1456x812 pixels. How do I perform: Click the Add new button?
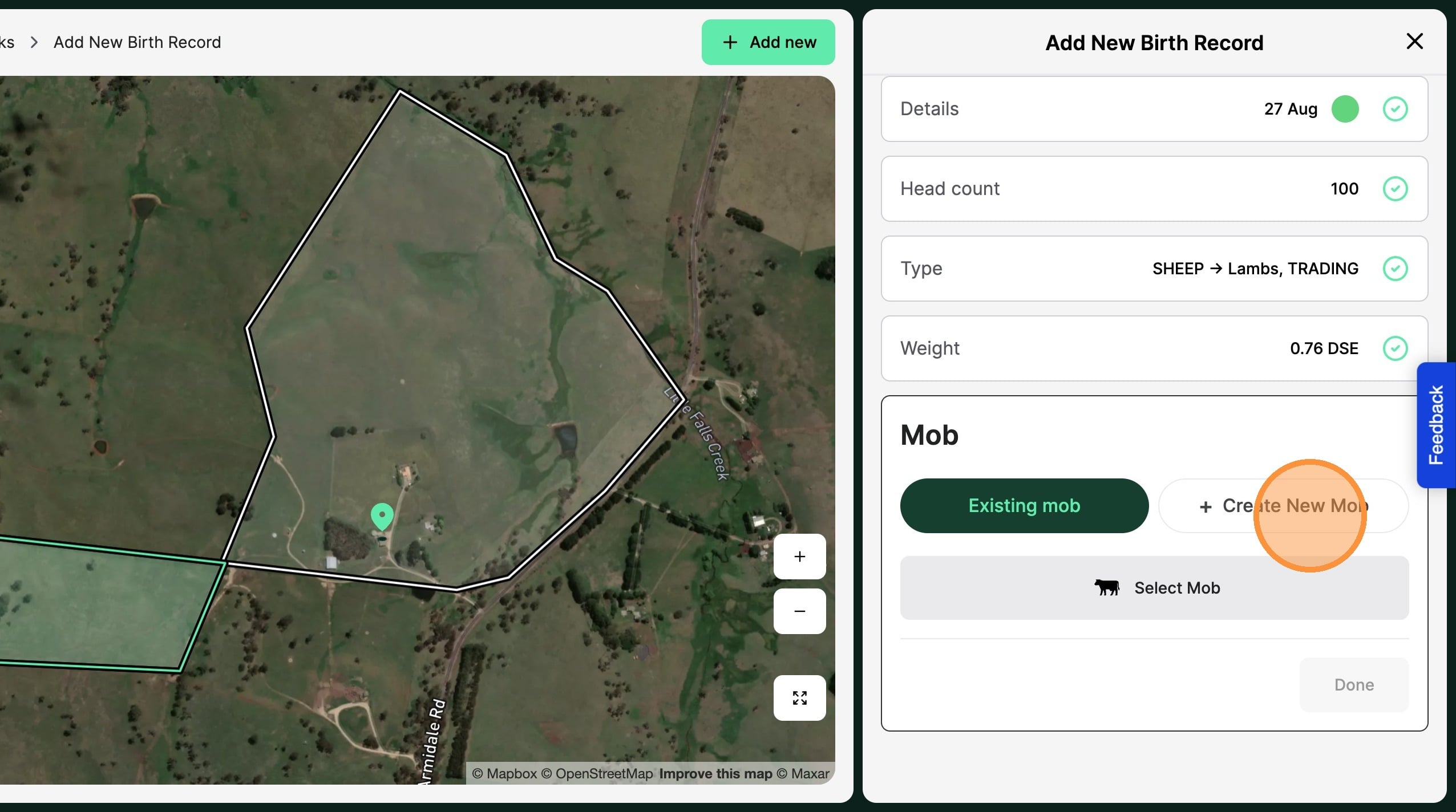click(x=768, y=42)
